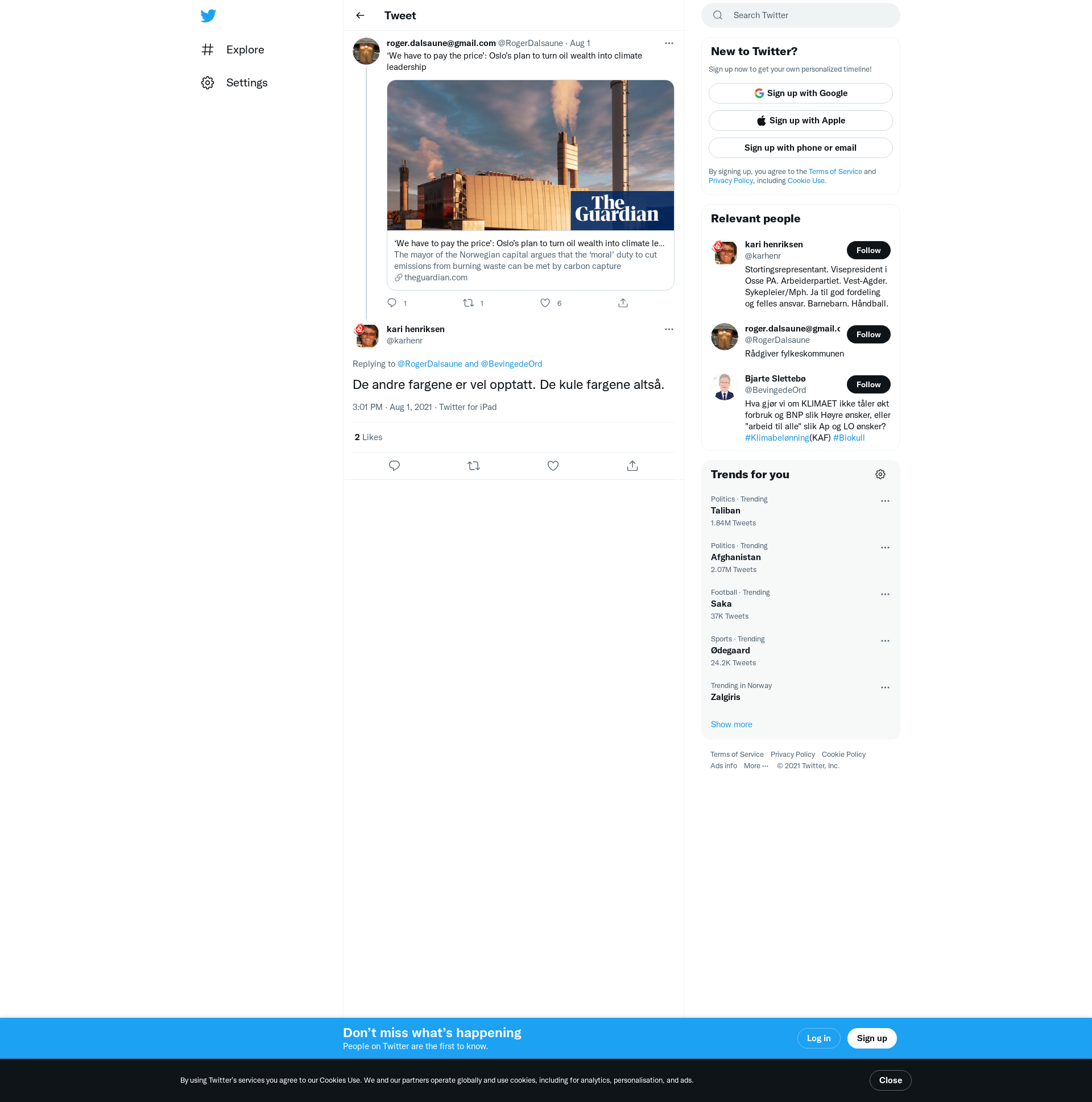Viewport: 1092px width, 1102px height.
Task: Go back using the arrow icon
Action: click(360, 15)
